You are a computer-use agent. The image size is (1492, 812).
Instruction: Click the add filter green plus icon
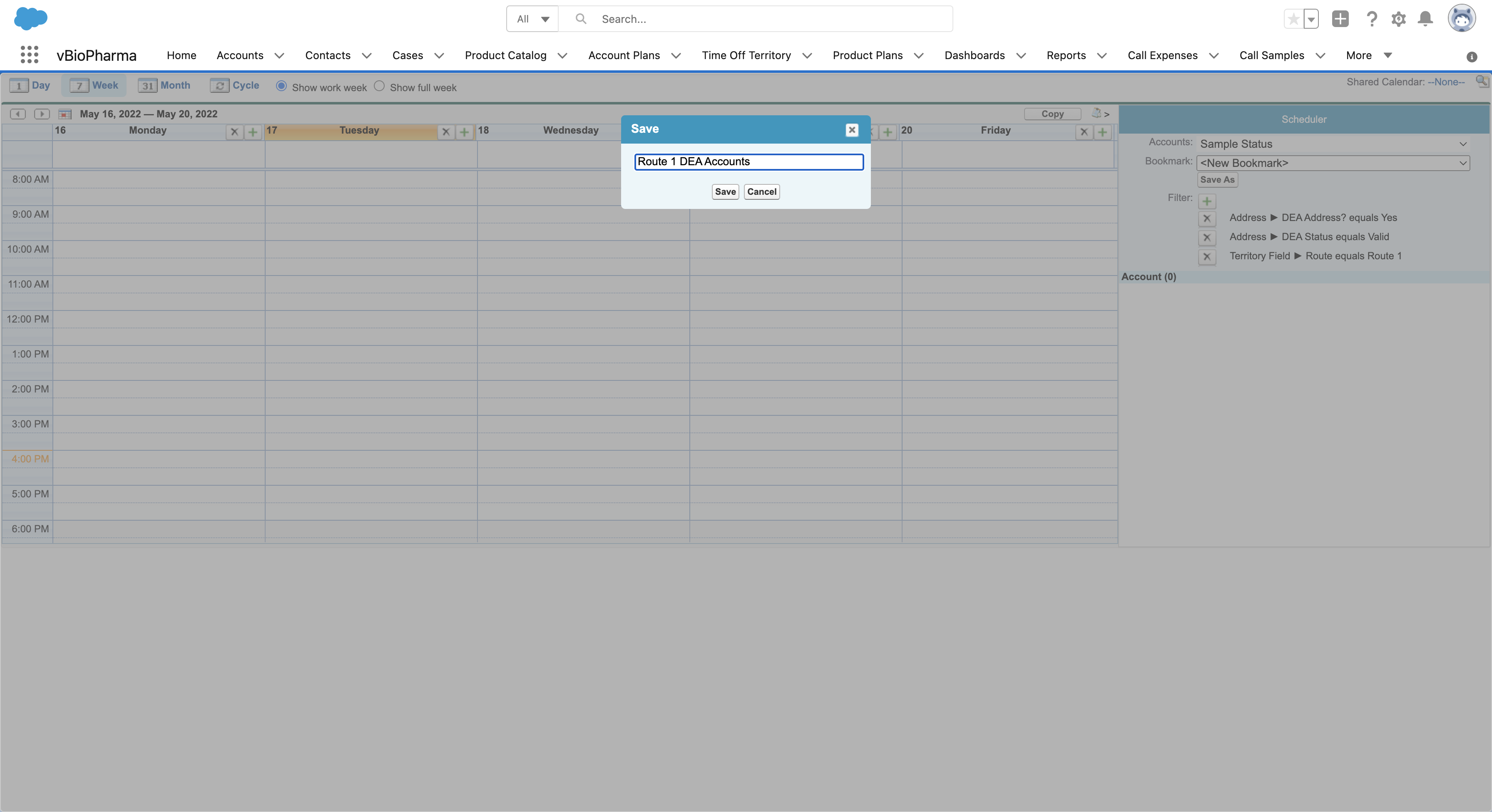(x=1206, y=201)
